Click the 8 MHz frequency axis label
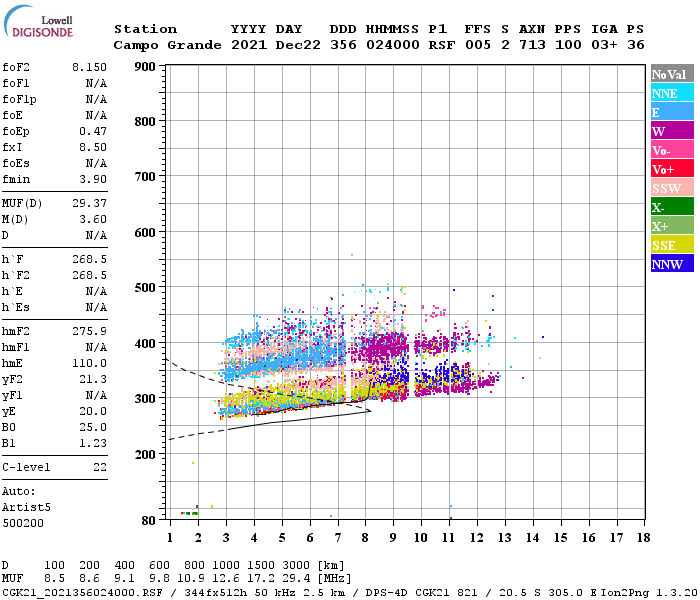700x600 pixels. click(x=365, y=538)
